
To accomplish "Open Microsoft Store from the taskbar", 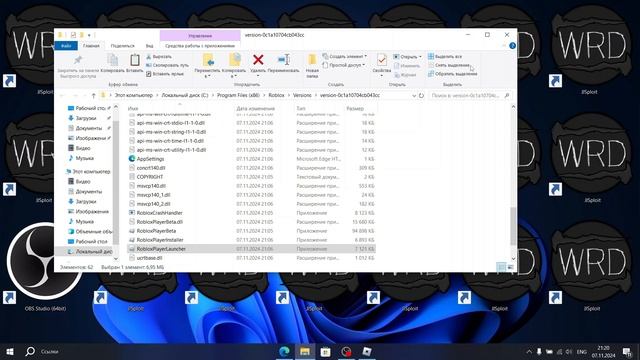I will (x=325, y=351).
